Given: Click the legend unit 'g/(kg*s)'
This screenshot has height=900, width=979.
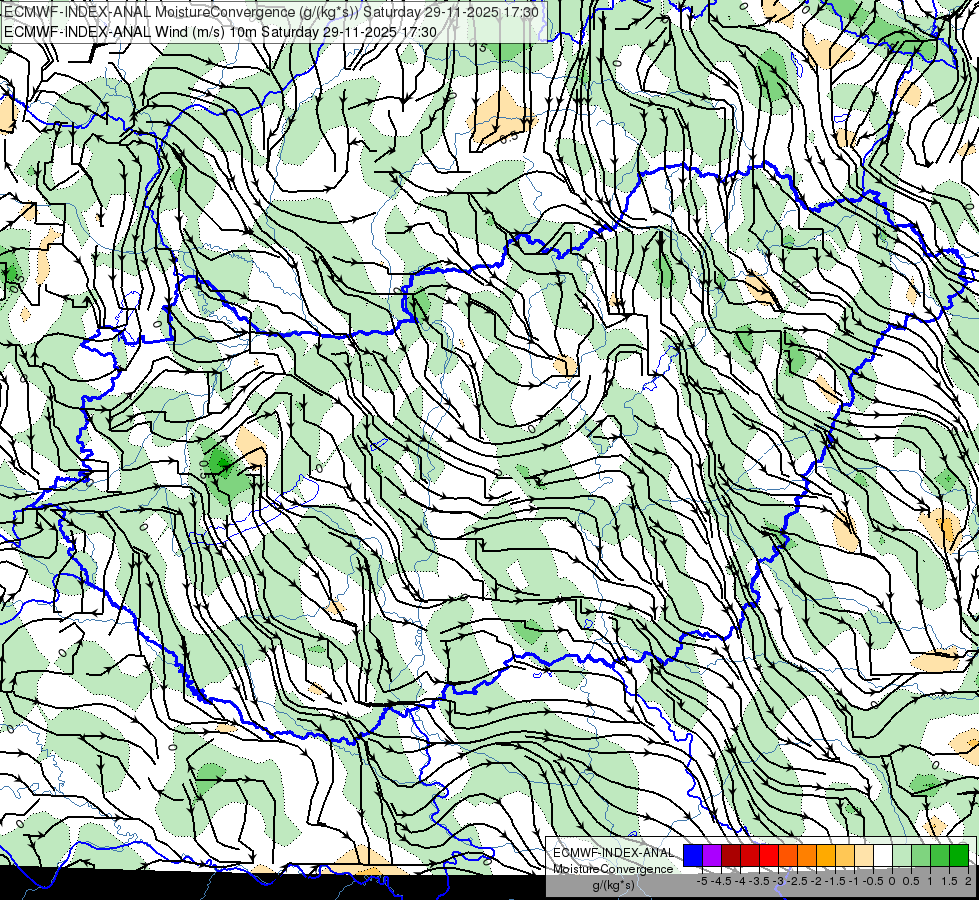Looking at the screenshot, I should [x=613, y=885].
